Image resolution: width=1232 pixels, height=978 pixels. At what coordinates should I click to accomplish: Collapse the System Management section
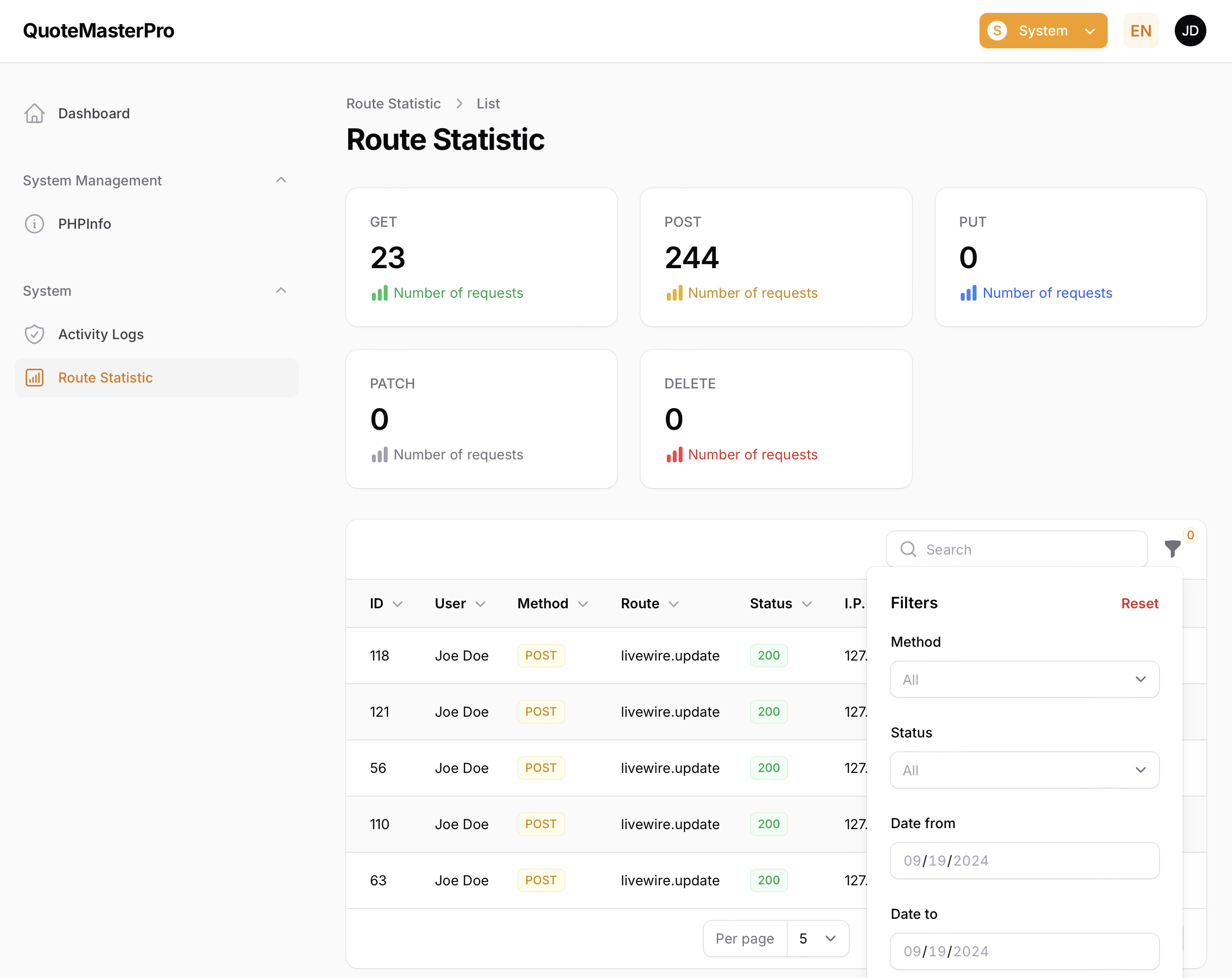tap(281, 180)
